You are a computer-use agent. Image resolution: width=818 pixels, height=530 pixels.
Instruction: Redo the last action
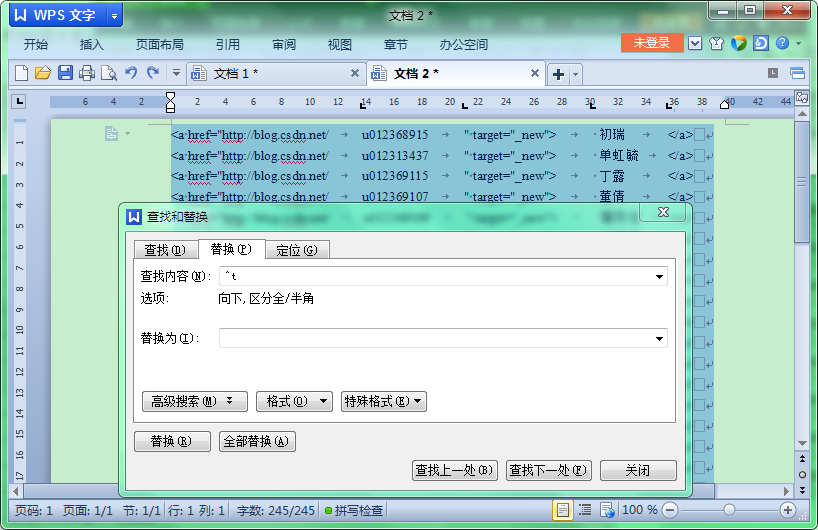[x=153, y=73]
